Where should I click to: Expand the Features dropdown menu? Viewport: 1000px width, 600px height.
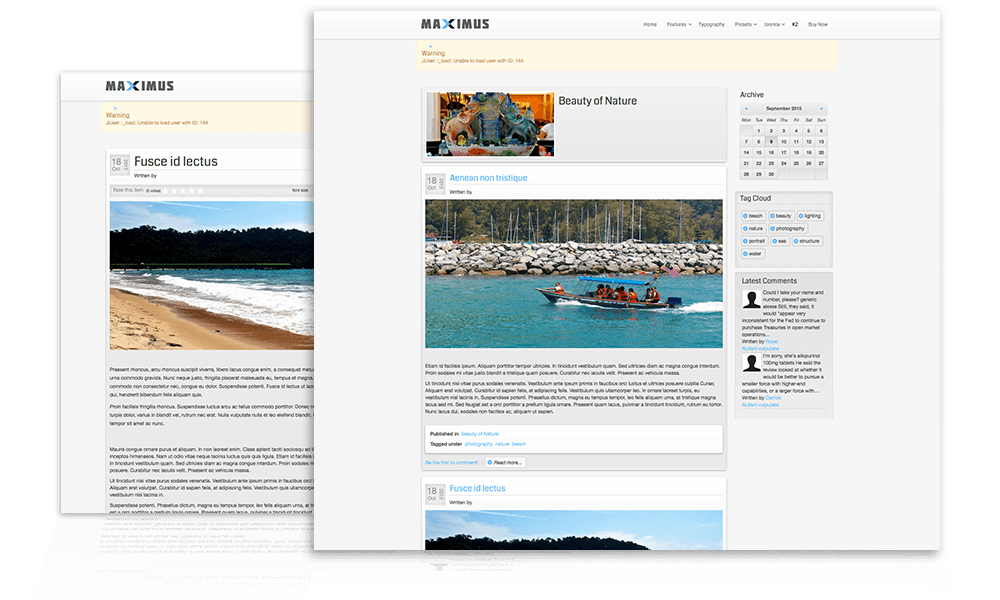678,24
